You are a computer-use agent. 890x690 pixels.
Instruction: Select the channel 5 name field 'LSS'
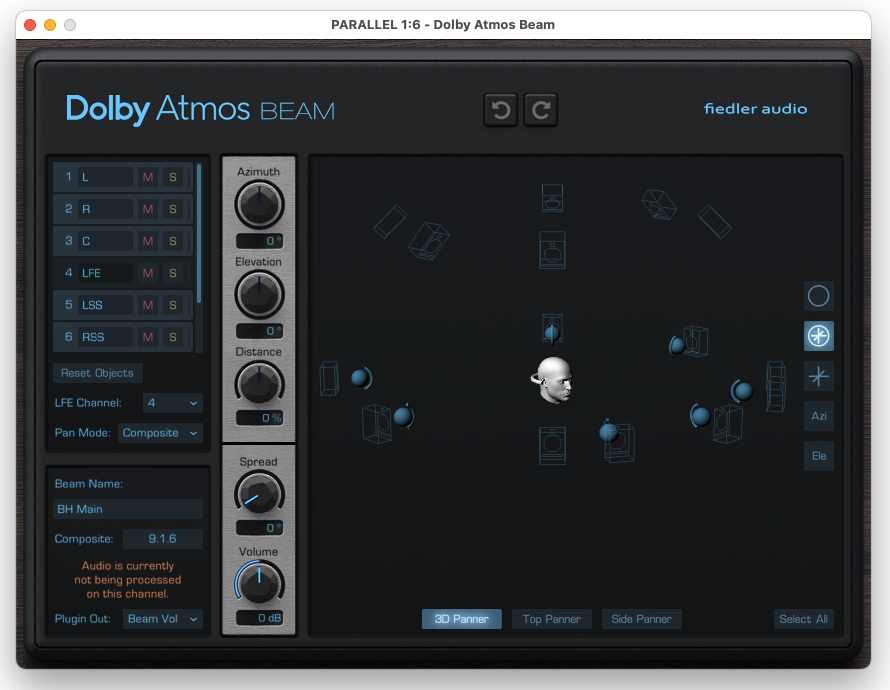click(106, 305)
